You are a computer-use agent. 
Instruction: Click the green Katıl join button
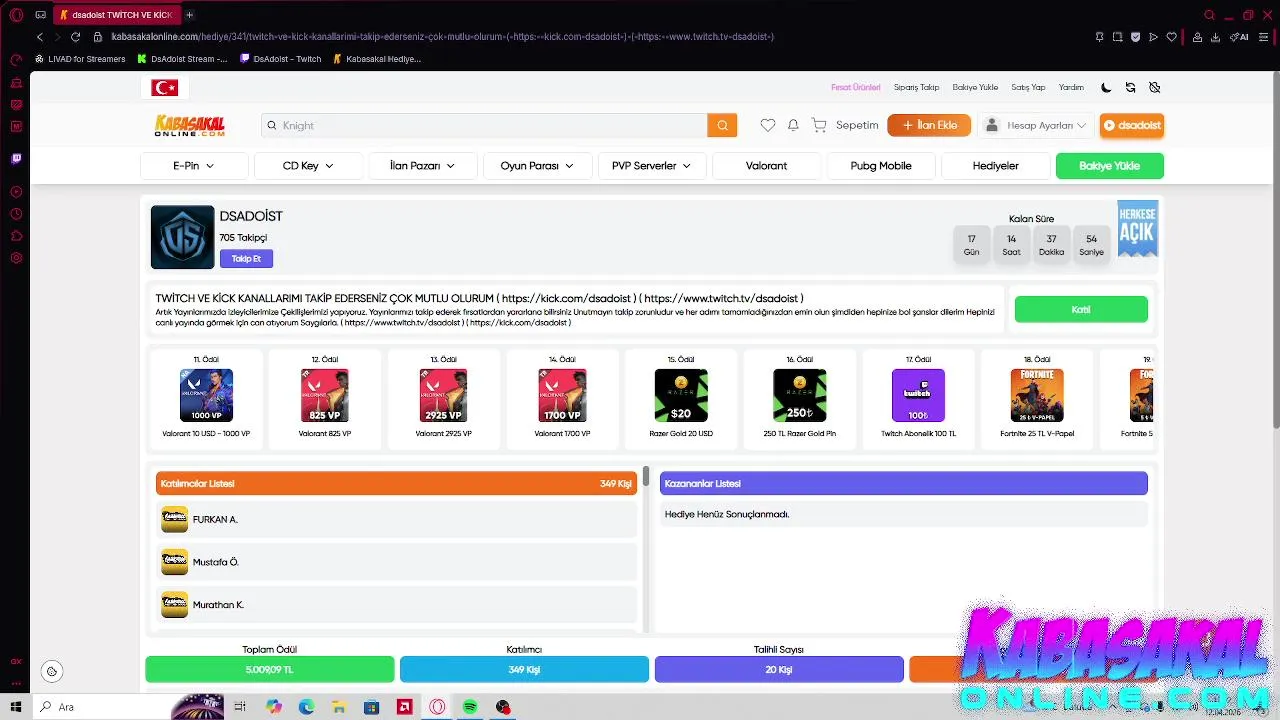coord(1081,309)
